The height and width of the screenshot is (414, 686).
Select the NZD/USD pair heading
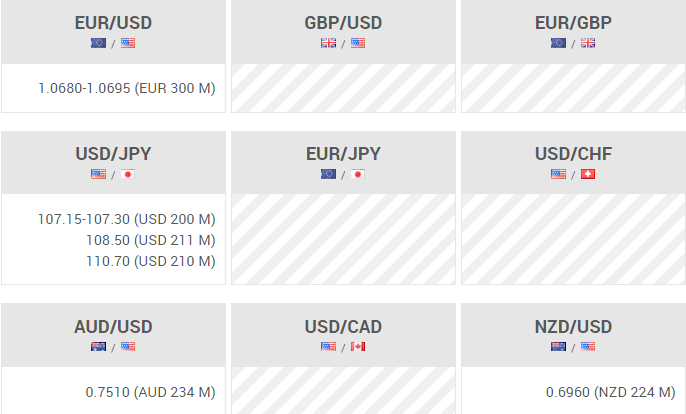point(573,327)
